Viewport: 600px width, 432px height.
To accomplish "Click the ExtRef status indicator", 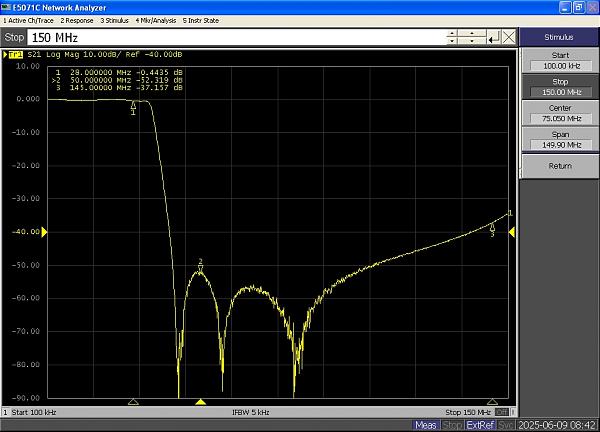I will pos(481,425).
